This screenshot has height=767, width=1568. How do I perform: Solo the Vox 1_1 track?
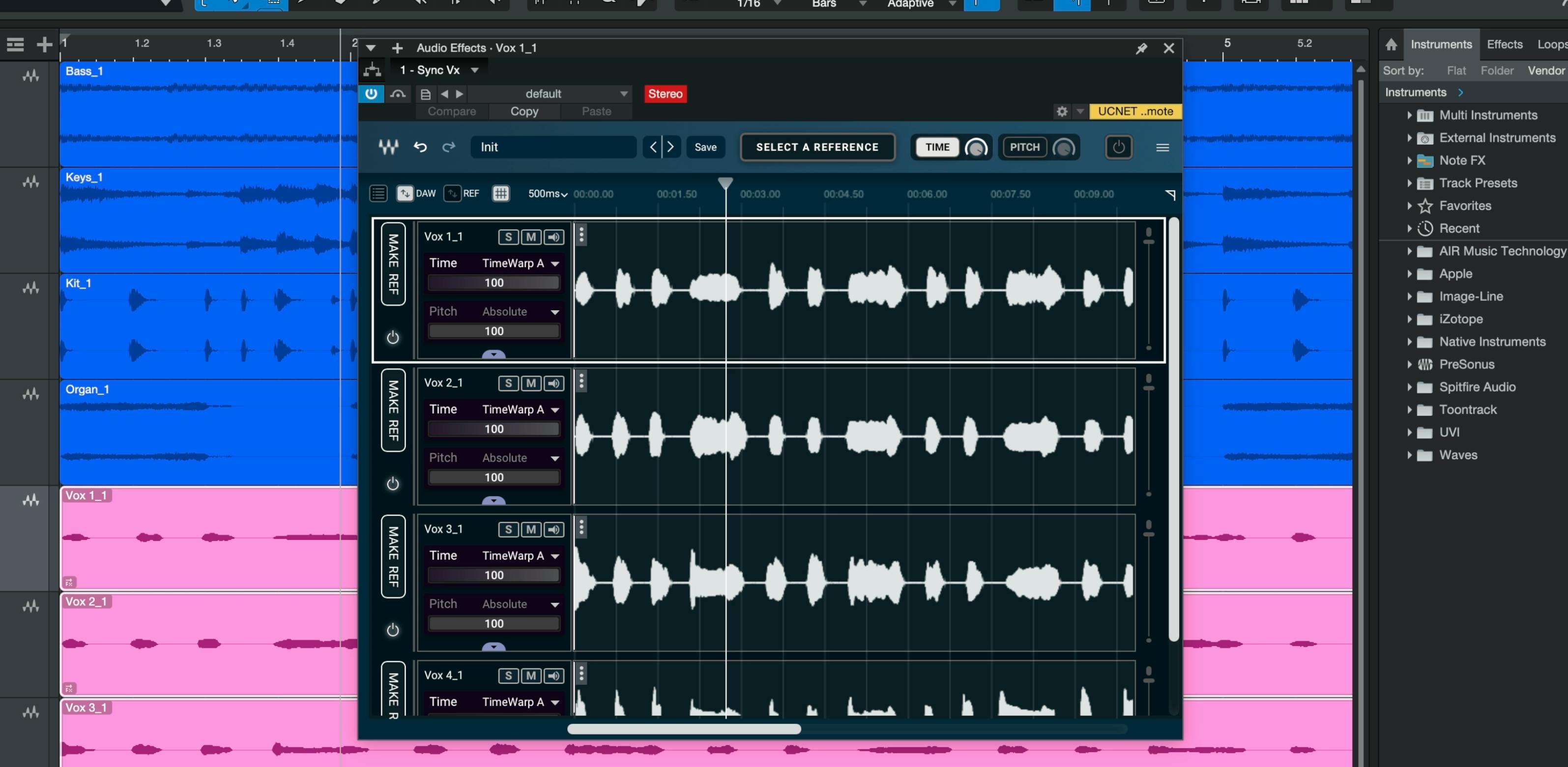pos(508,237)
